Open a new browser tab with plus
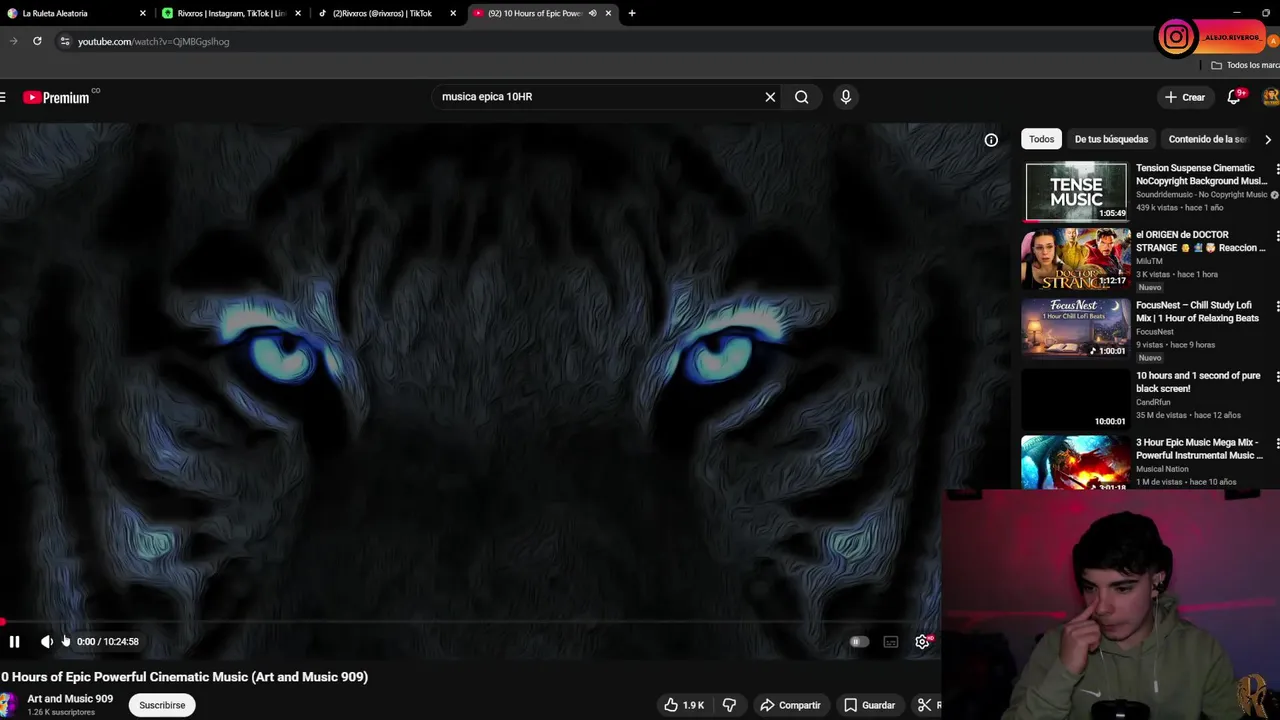The height and width of the screenshot is (720, 1280). (631, 13)
